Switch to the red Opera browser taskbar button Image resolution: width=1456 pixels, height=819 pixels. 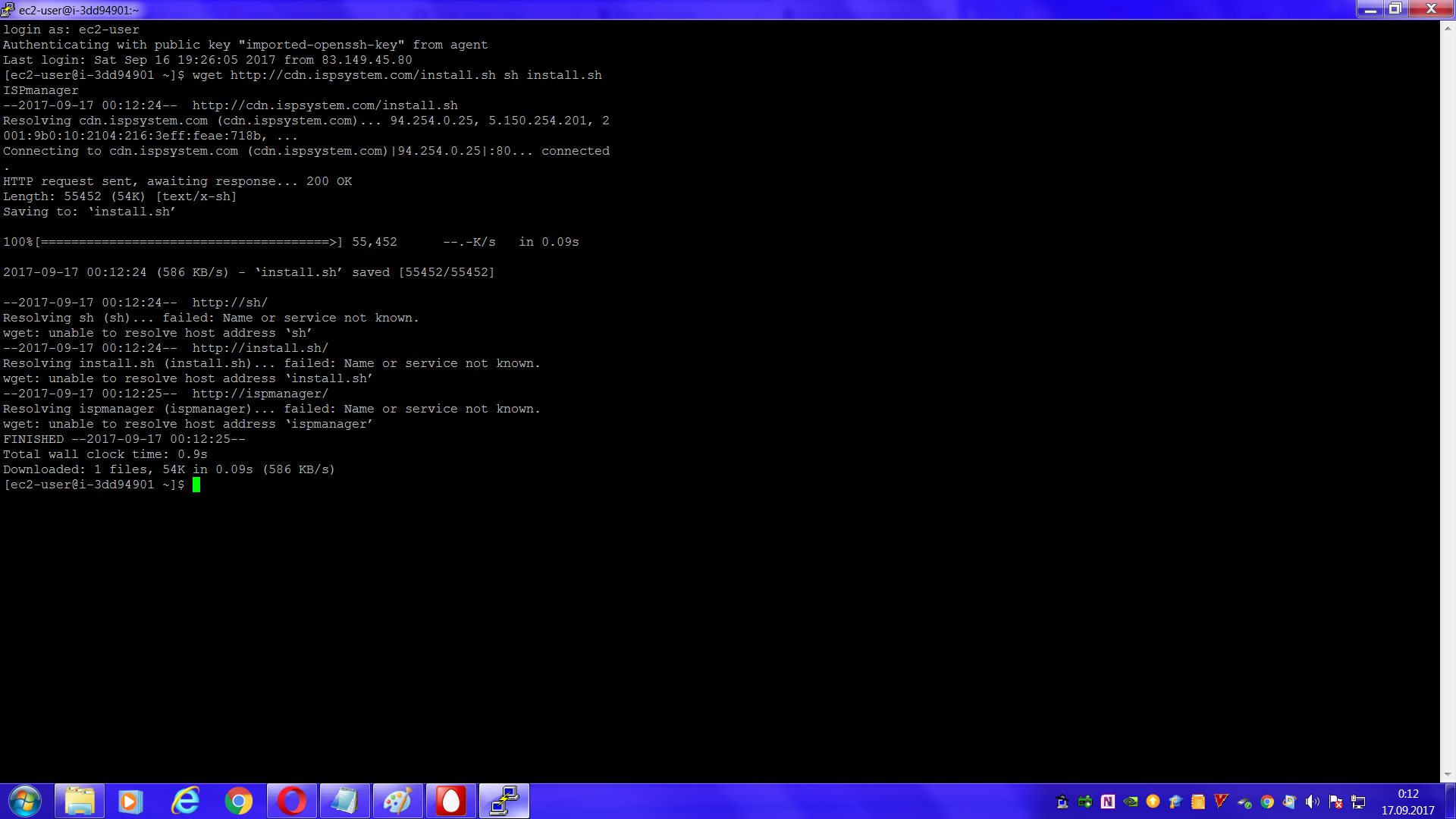coord(291,801)
